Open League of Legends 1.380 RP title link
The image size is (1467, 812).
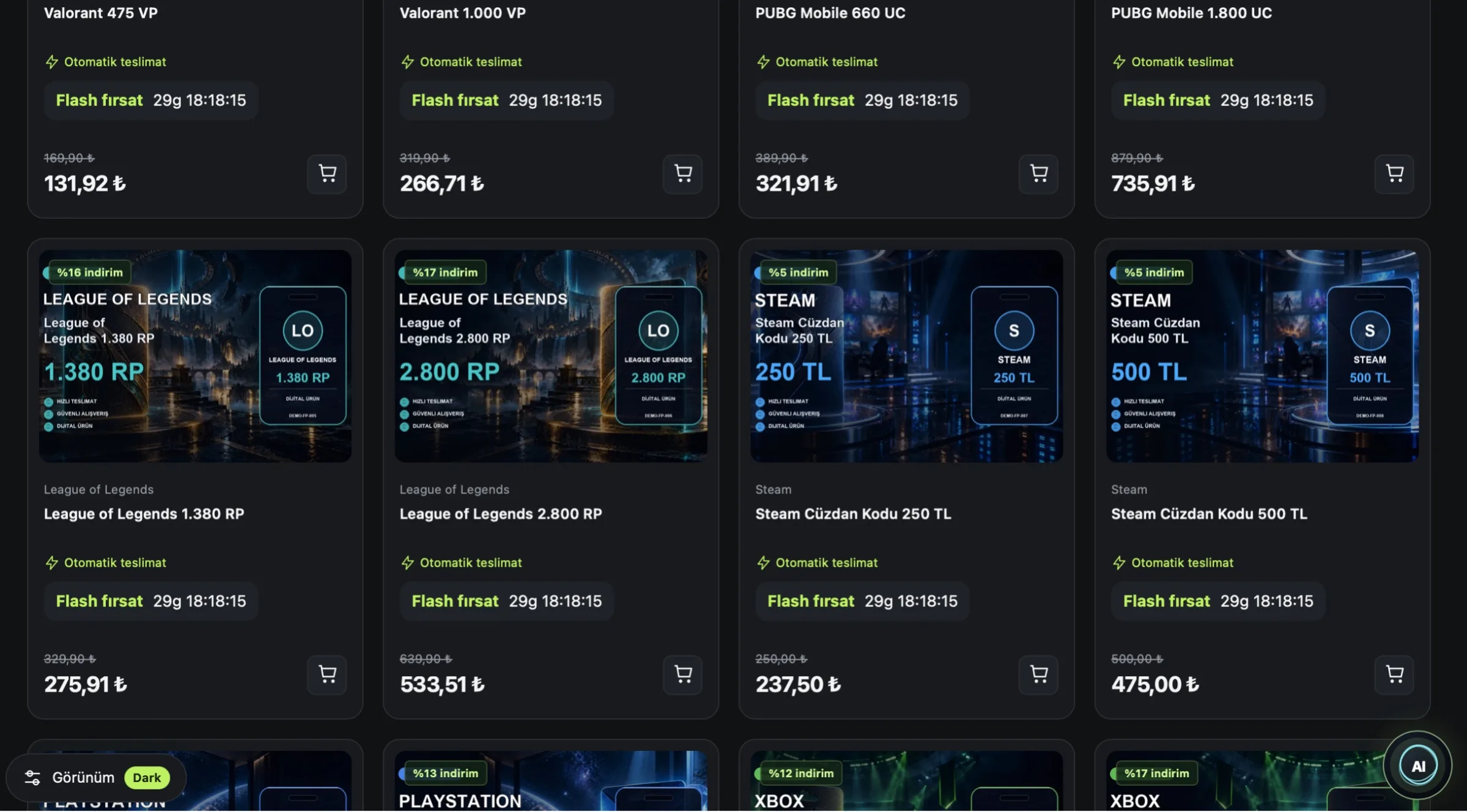(x=144, y=514)
